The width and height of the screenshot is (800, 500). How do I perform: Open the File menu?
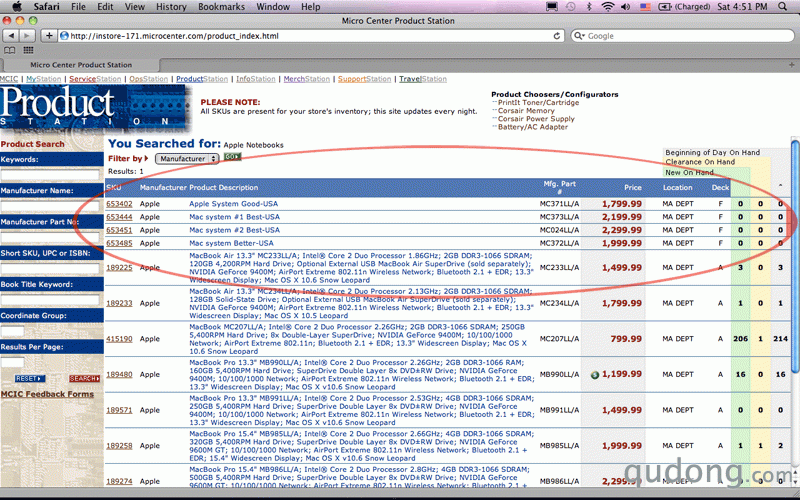78,7
